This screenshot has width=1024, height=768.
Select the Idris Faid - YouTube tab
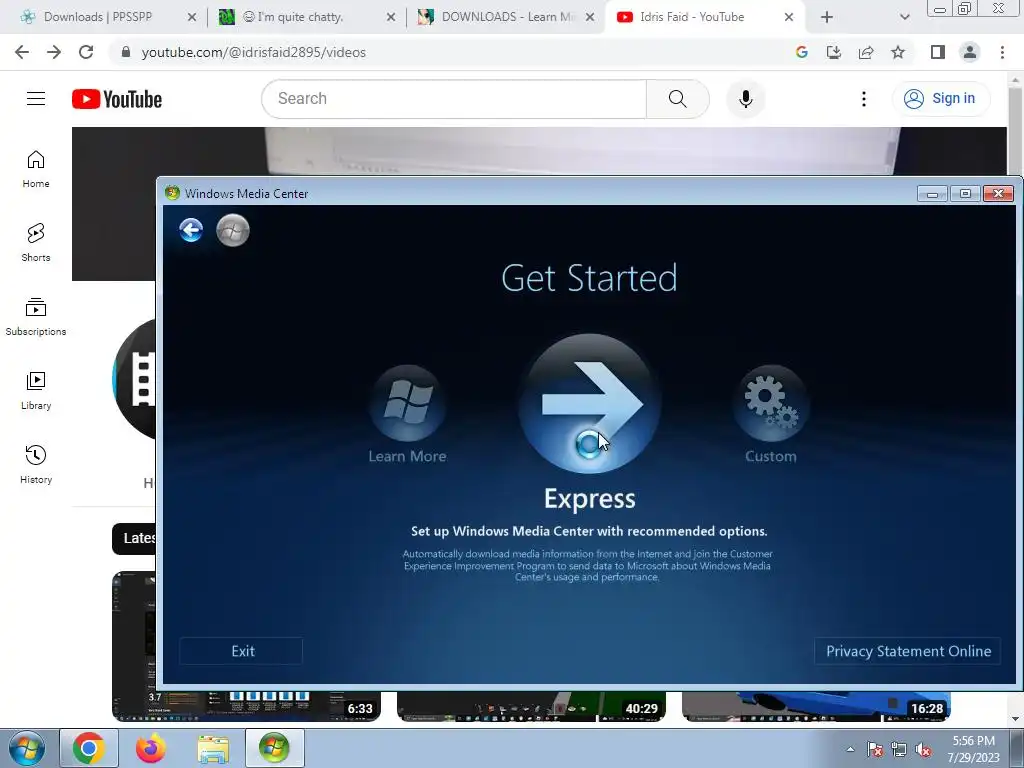pyautogui.click(x=692, y=17)
